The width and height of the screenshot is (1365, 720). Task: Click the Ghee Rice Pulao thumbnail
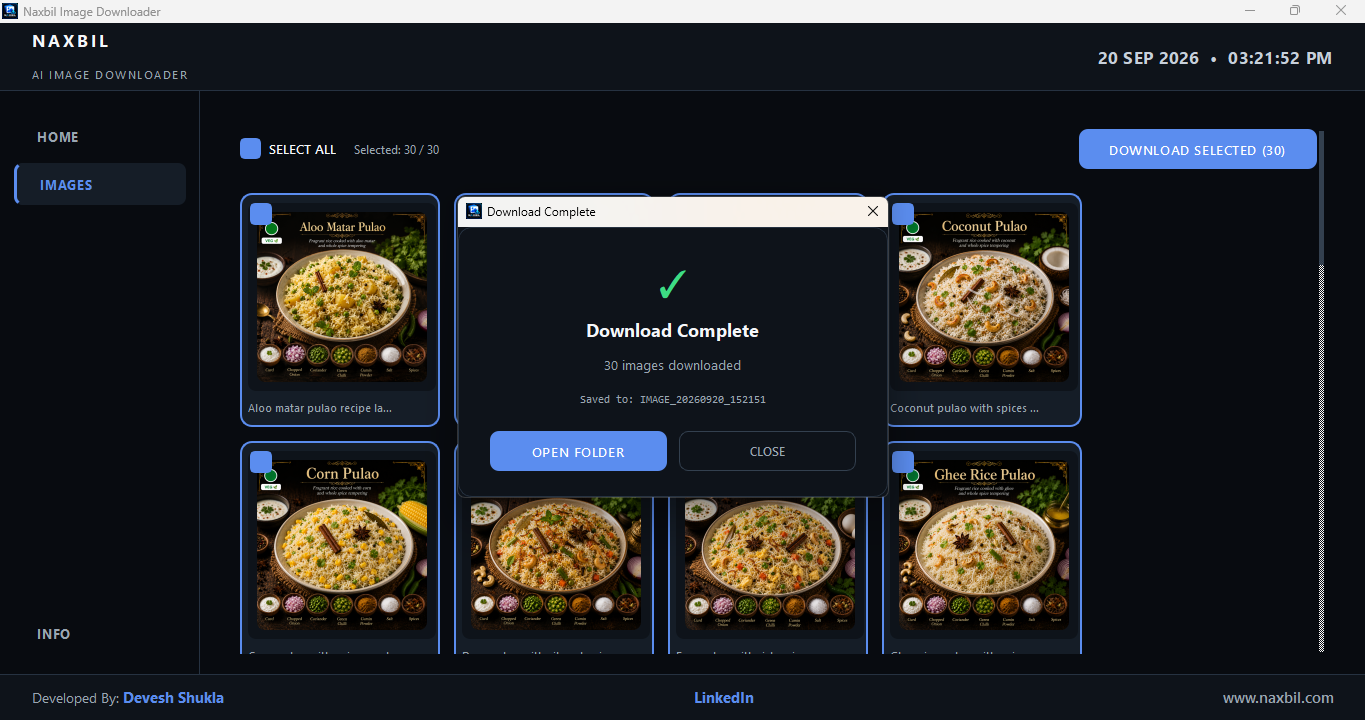click(983, 544)
